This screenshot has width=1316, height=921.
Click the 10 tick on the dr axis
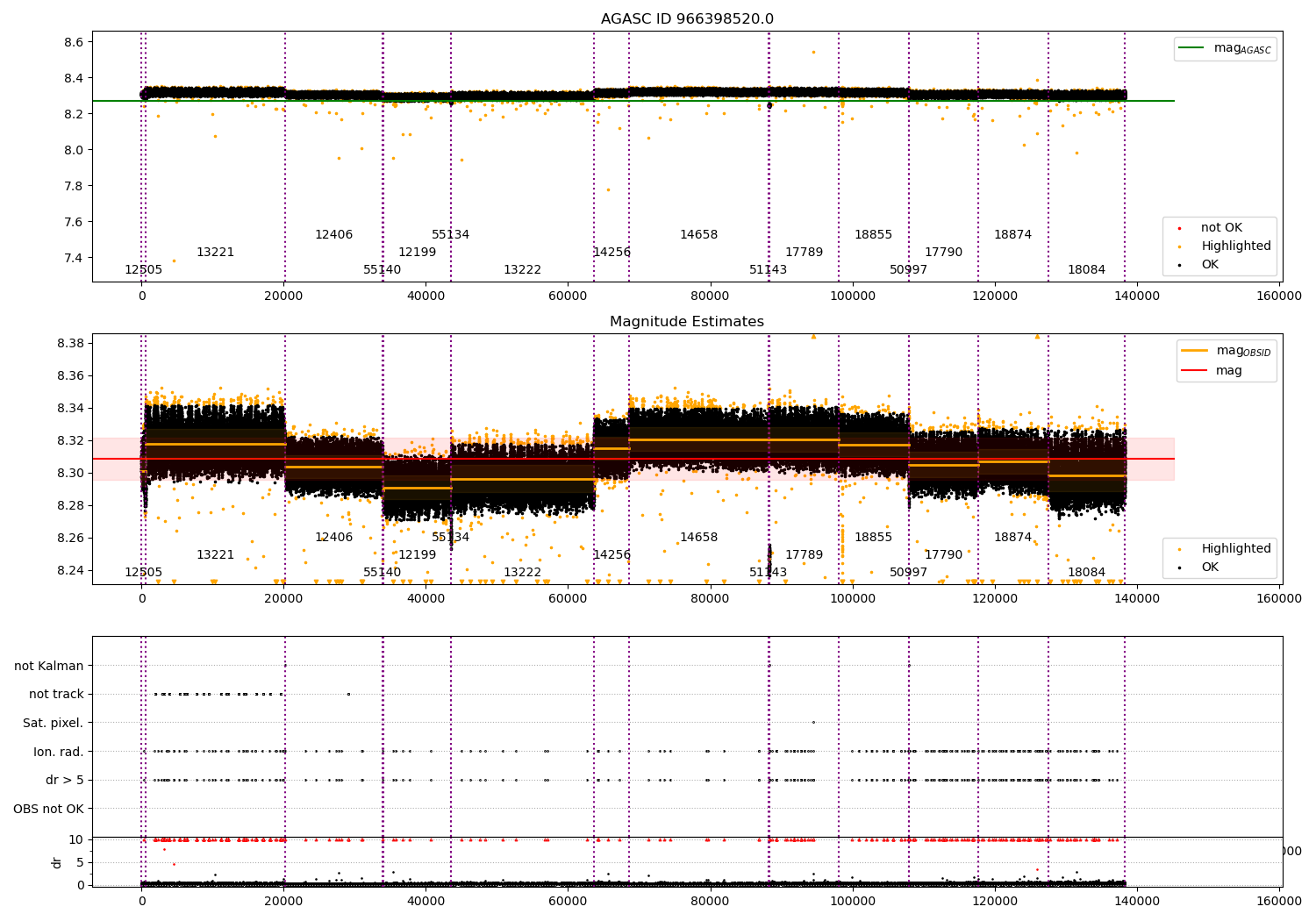coord(76,839)
